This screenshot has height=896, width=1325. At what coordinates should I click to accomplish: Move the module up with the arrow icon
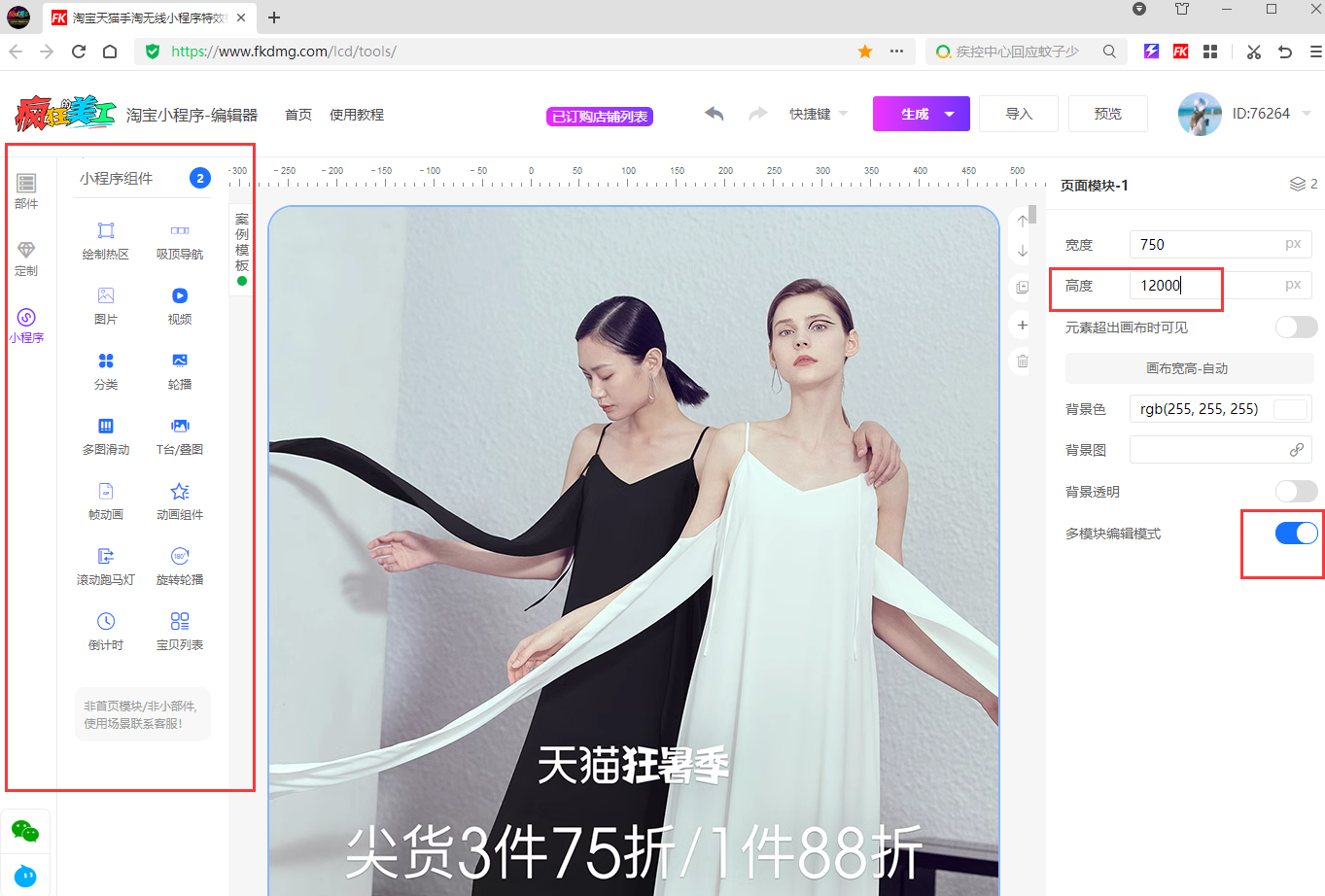[1023, 221]
